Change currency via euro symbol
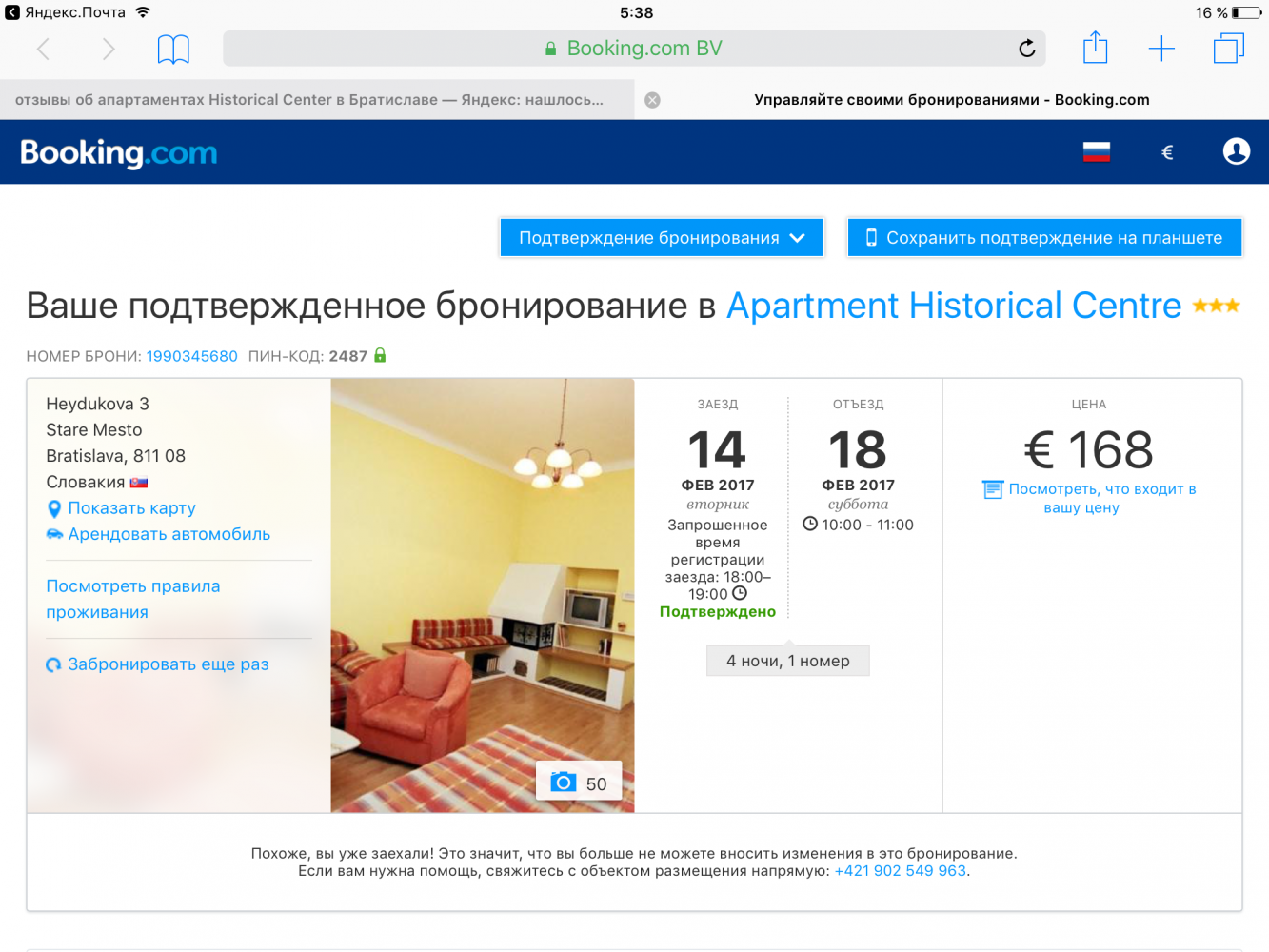 coord(1167,152)
